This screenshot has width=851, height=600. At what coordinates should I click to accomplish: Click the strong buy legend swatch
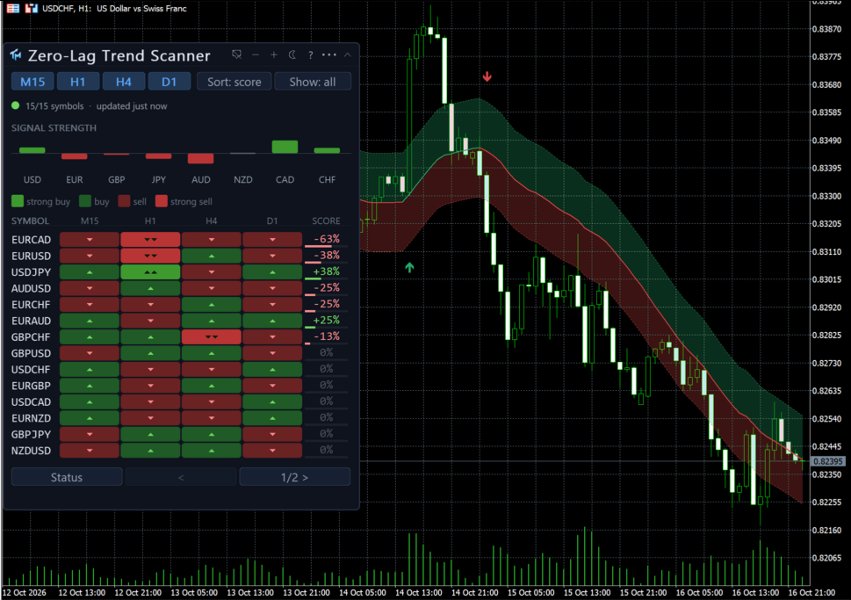pyautogui.click(x=17, y=201)
